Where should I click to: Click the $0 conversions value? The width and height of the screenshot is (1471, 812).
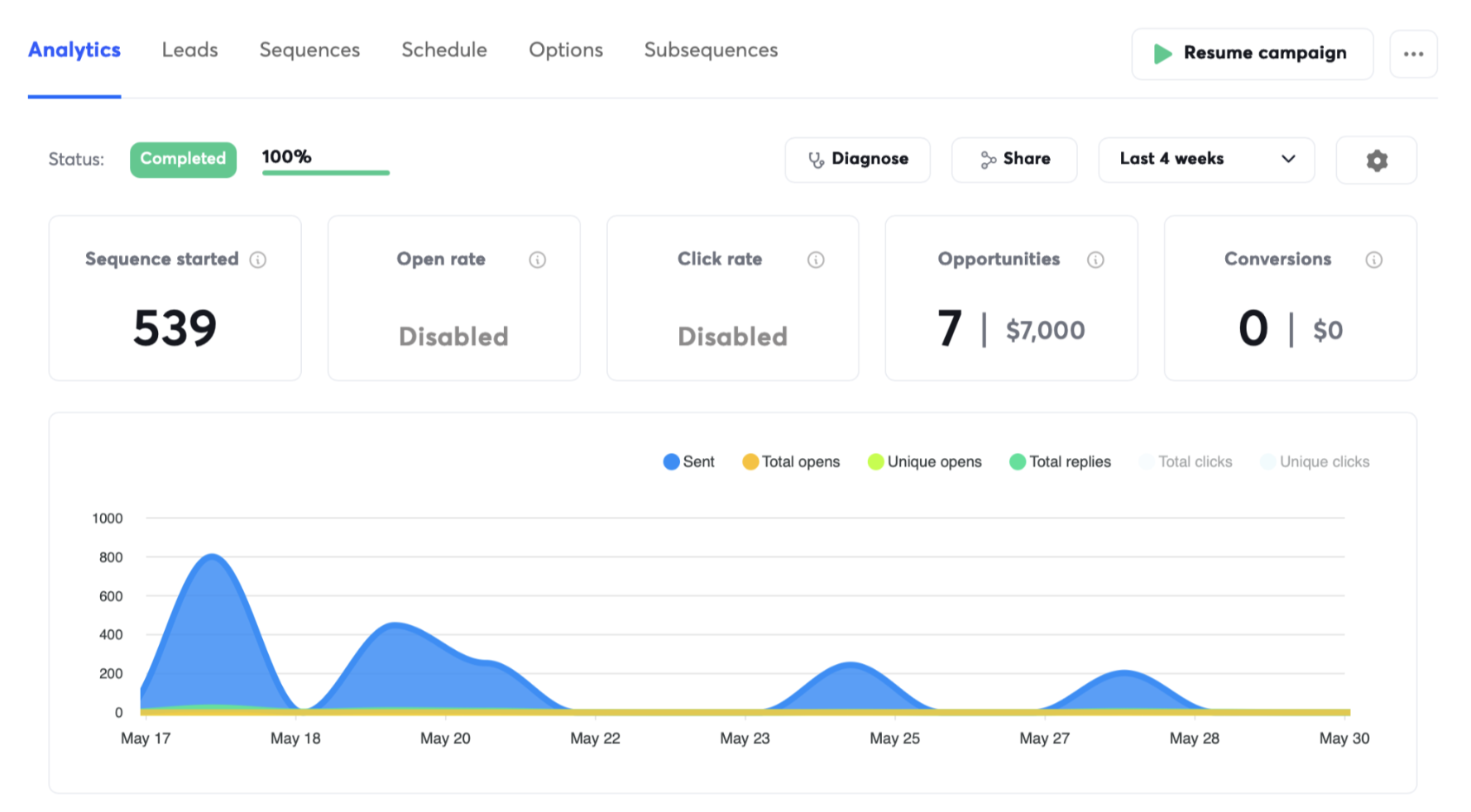click(1328, 331)
